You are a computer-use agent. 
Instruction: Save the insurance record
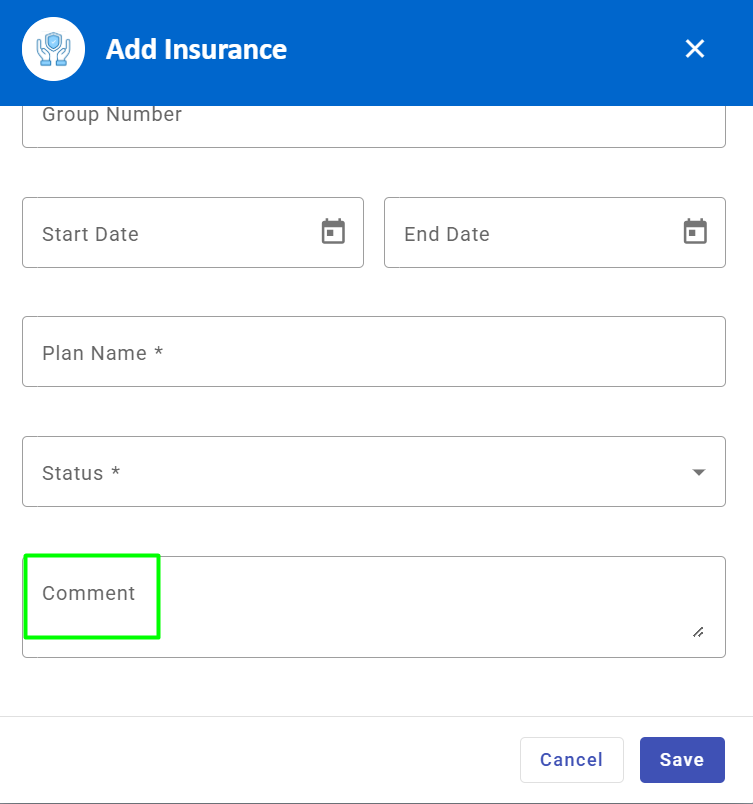[x=682, y=760]
